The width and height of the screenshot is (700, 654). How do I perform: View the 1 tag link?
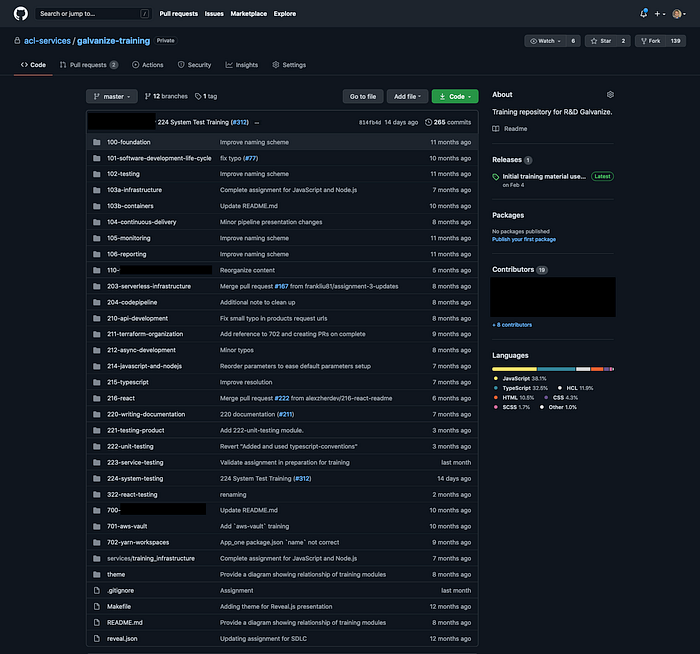(206, 96)
